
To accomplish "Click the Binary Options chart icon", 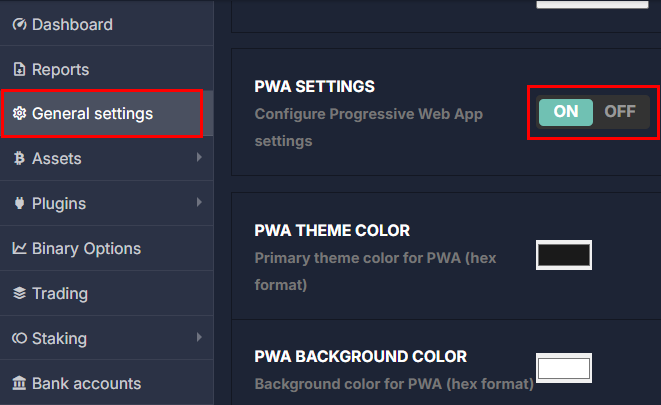I will (x=19, y=249).
